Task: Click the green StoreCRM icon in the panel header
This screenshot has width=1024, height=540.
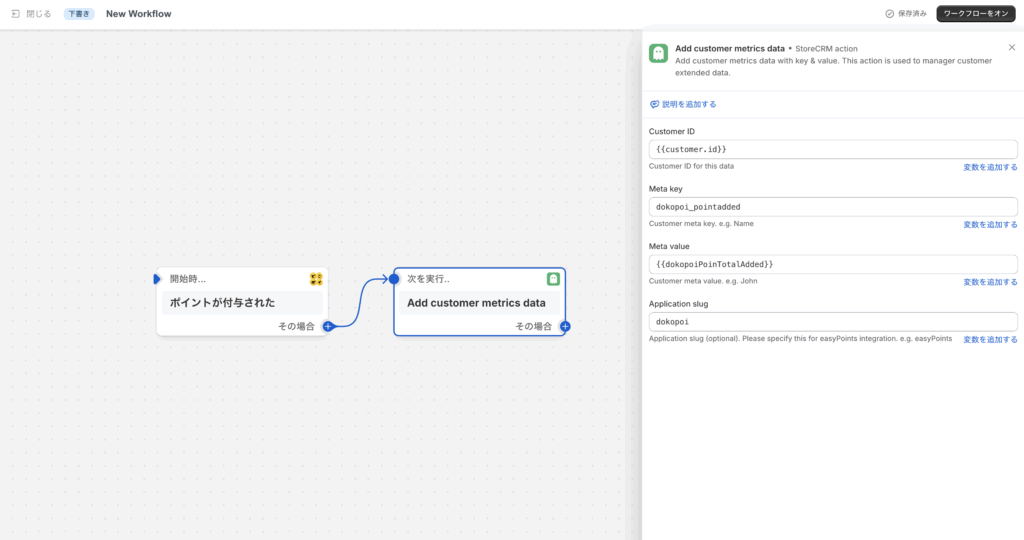Action: (x=658, y=54)
